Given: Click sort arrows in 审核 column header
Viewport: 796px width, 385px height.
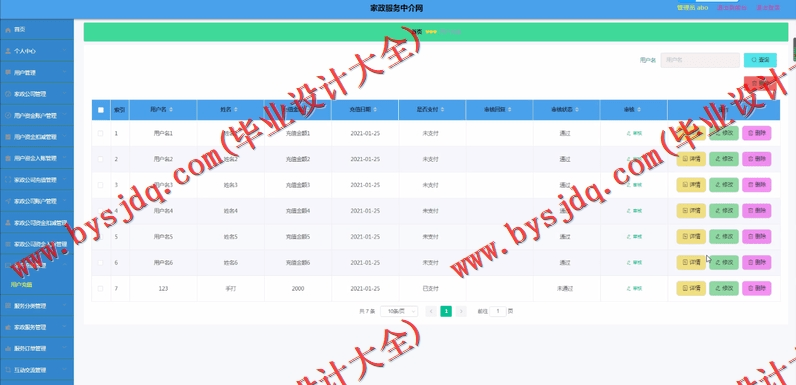Looking at the screenshot, I should coord(640,110).
